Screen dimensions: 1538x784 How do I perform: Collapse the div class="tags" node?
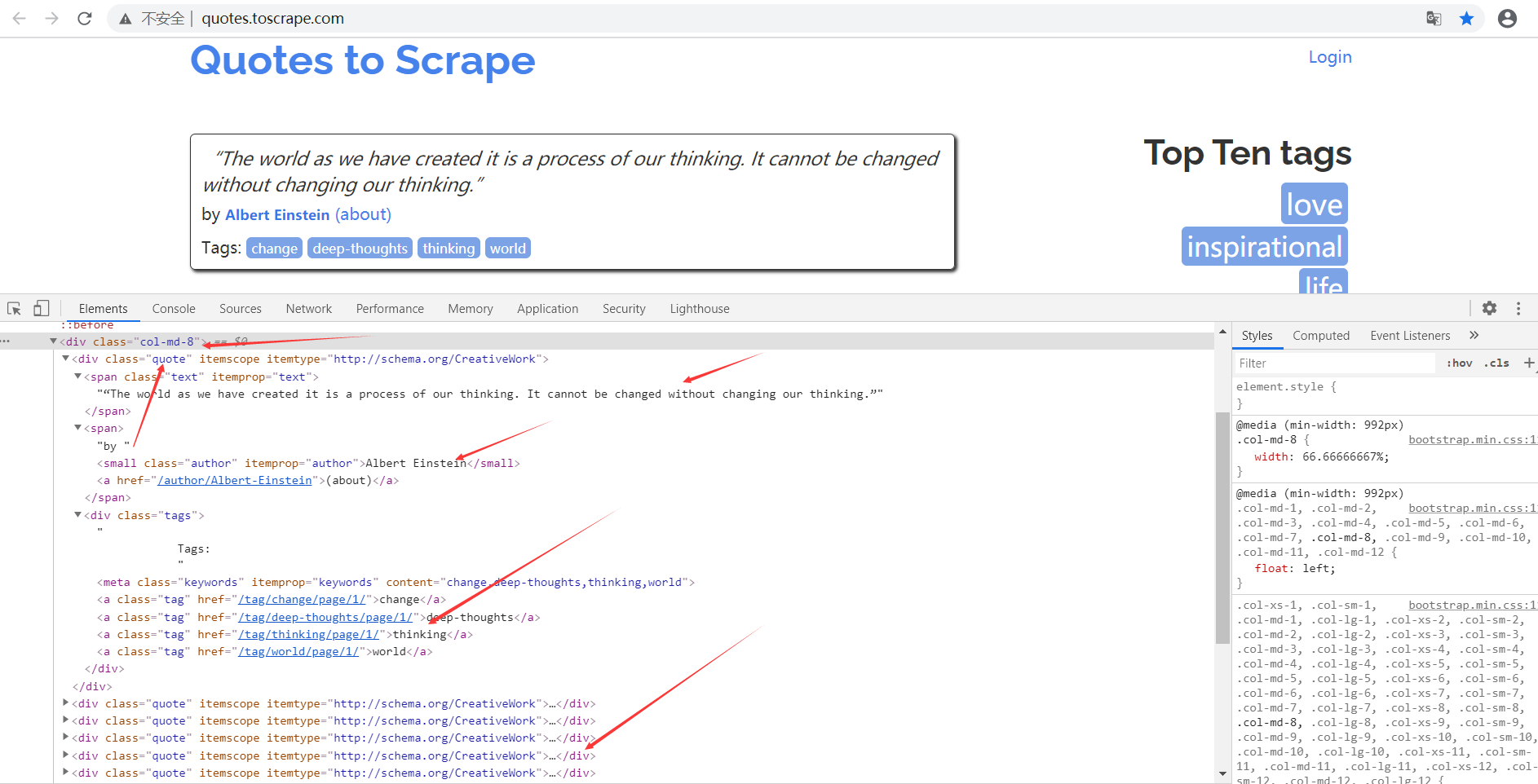[x=78, y=515]
